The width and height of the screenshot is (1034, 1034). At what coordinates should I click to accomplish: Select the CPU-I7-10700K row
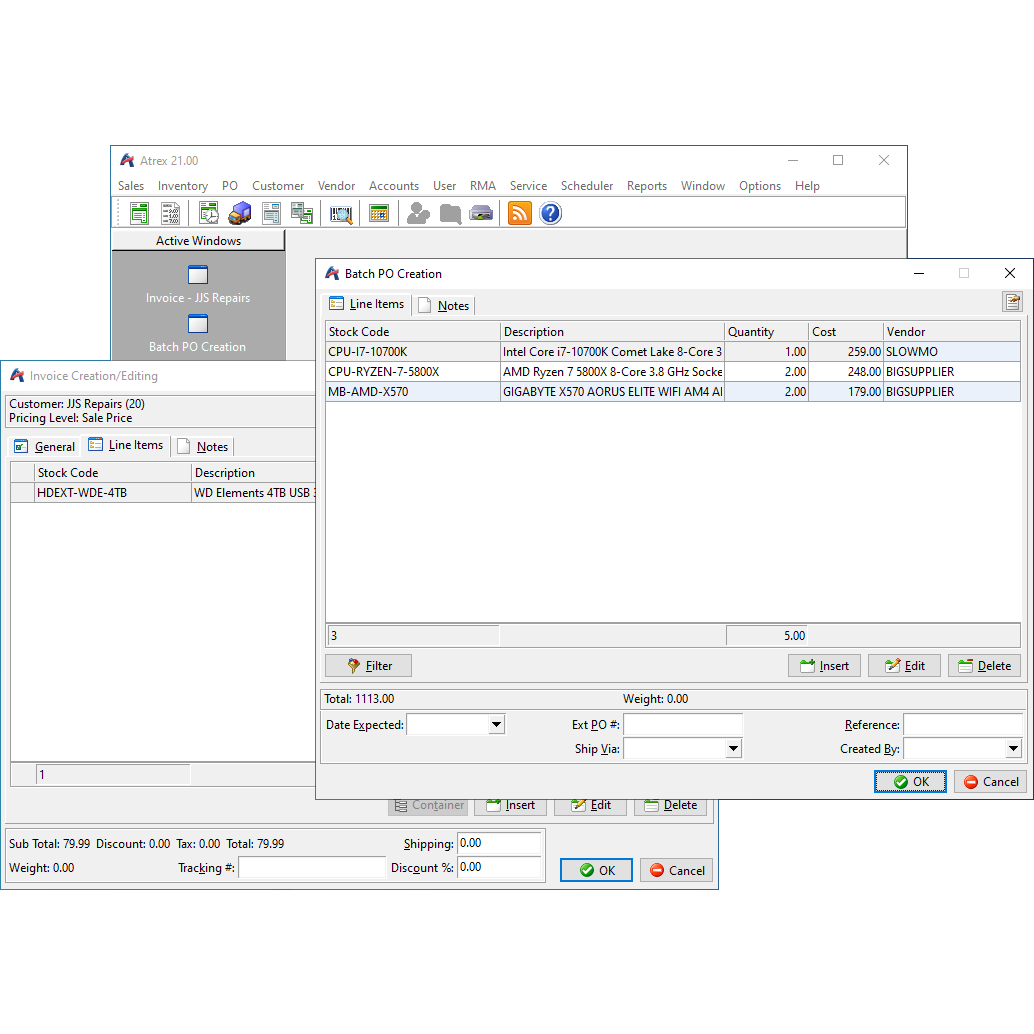click(673, 352)
